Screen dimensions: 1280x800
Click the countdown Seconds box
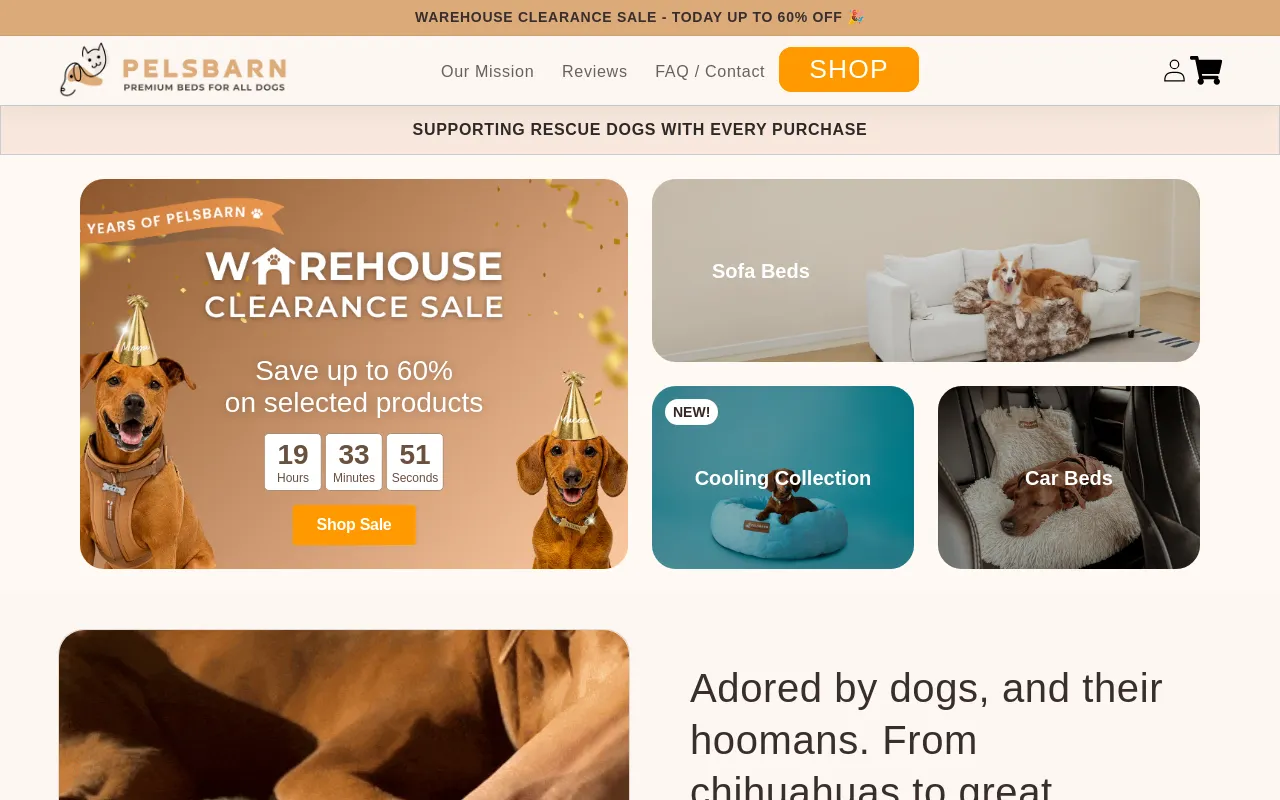coord(415,462)
